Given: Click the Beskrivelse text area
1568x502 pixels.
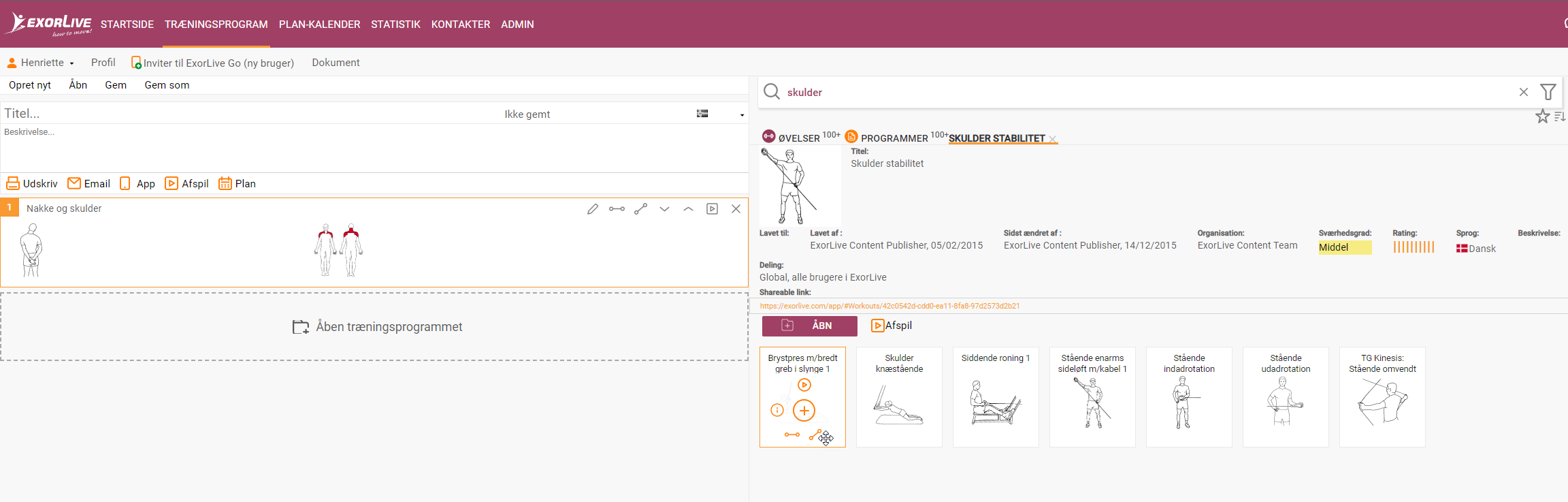Looking at the screenshot, I should [374, 147].
